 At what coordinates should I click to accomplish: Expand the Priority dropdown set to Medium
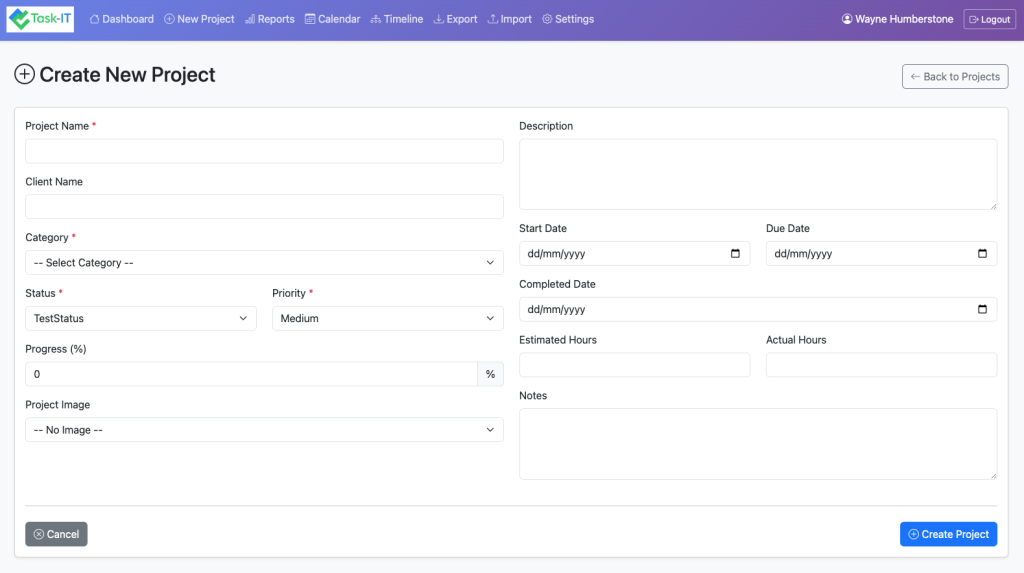click(387, 319)
